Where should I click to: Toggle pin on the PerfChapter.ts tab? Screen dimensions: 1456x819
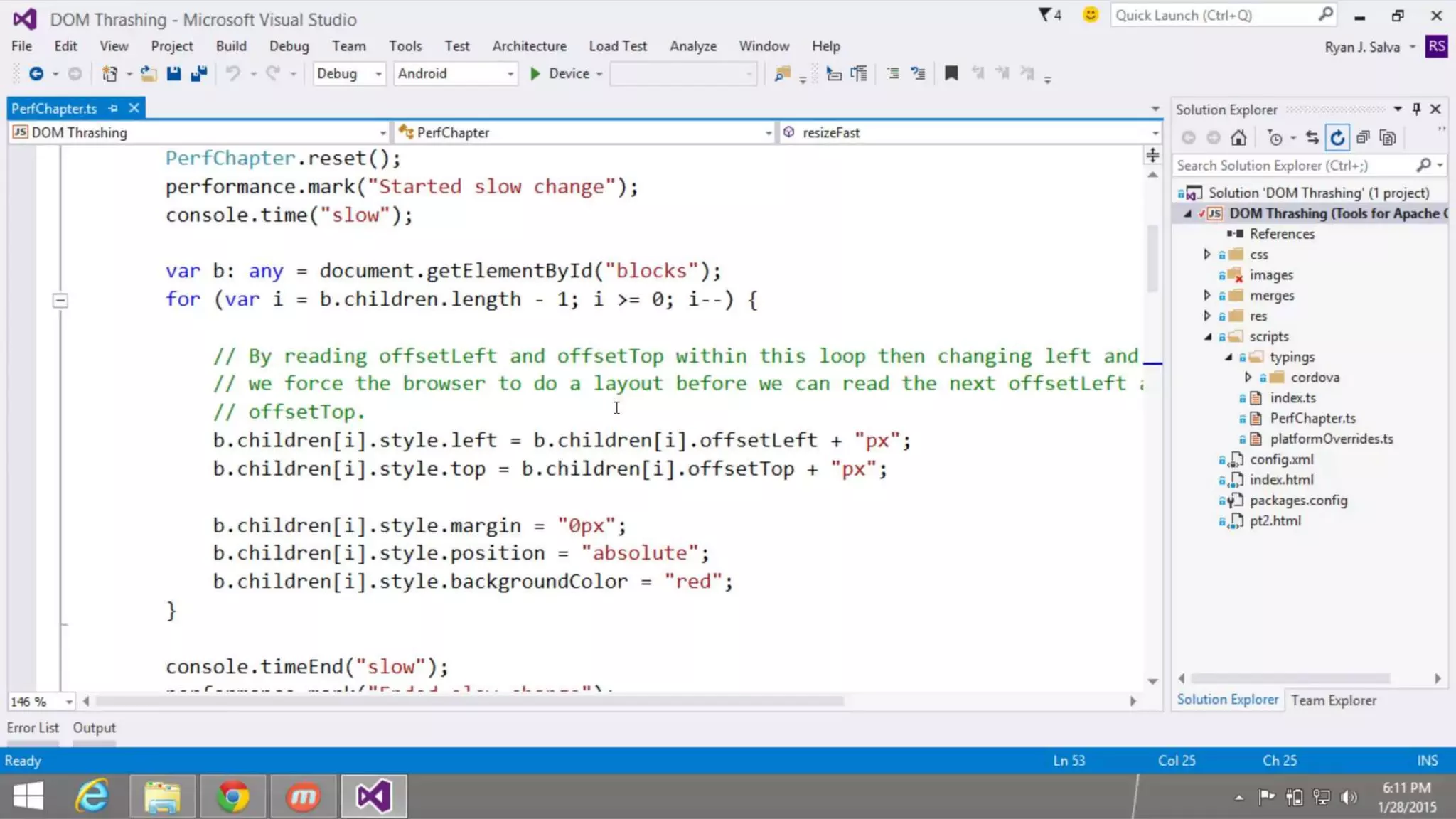(x=113, y=109)
